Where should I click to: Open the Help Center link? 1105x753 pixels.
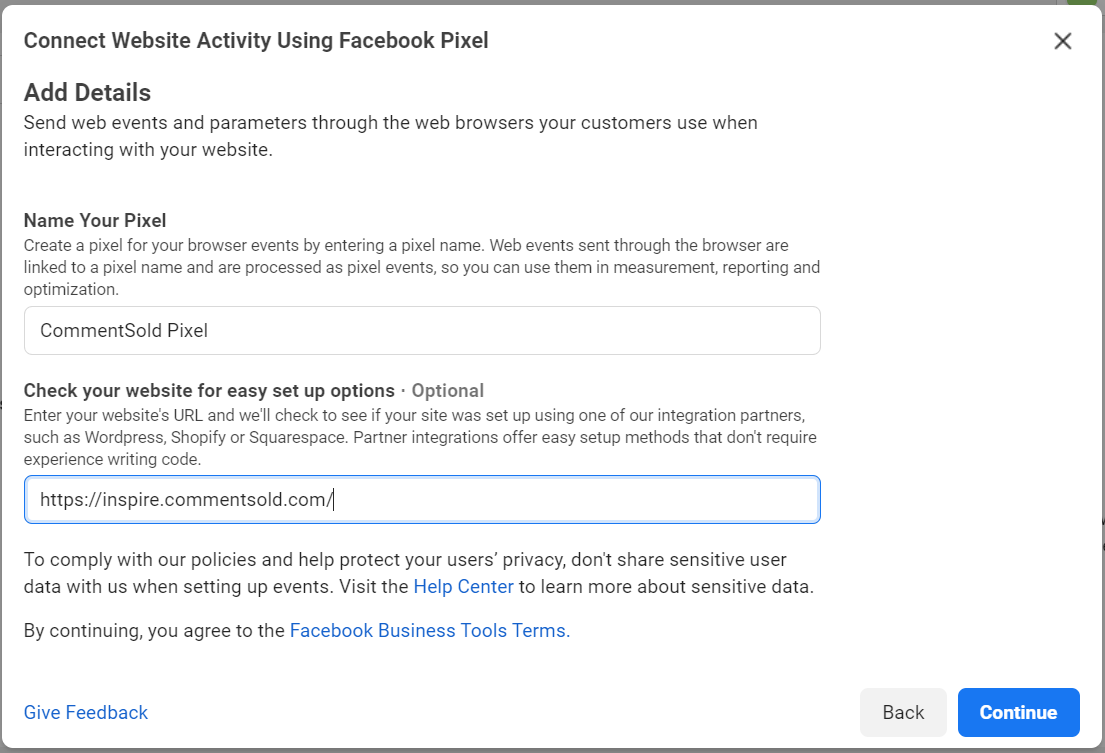463,587
